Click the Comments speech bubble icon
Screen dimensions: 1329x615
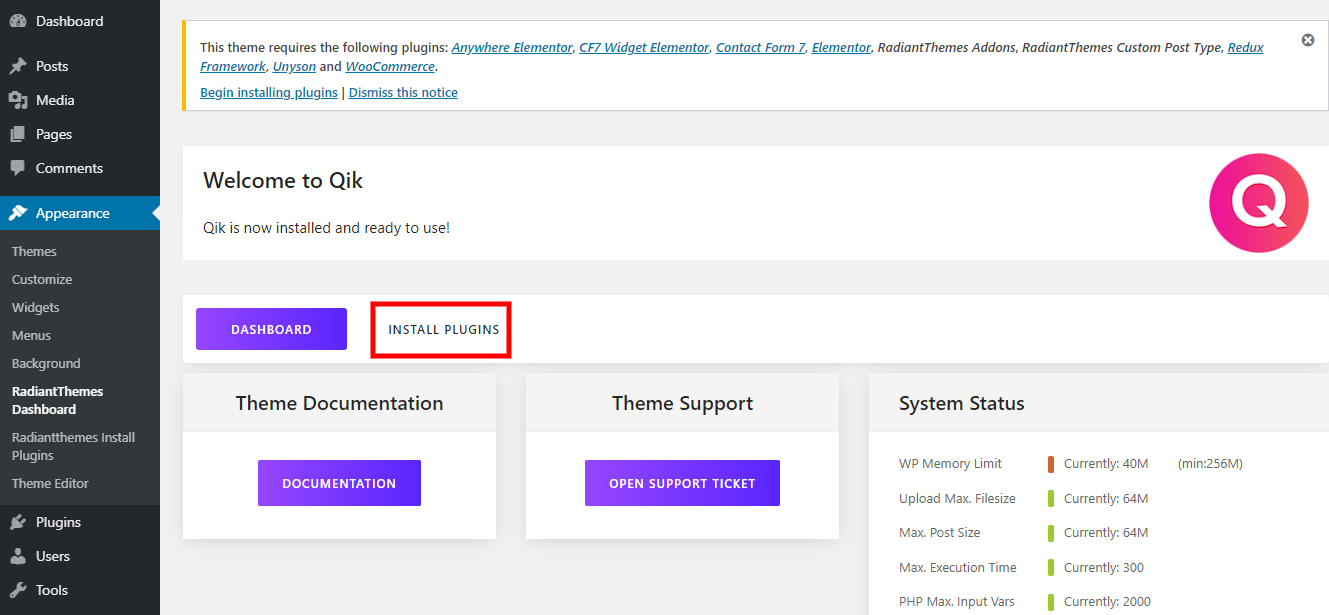(18, 168)
